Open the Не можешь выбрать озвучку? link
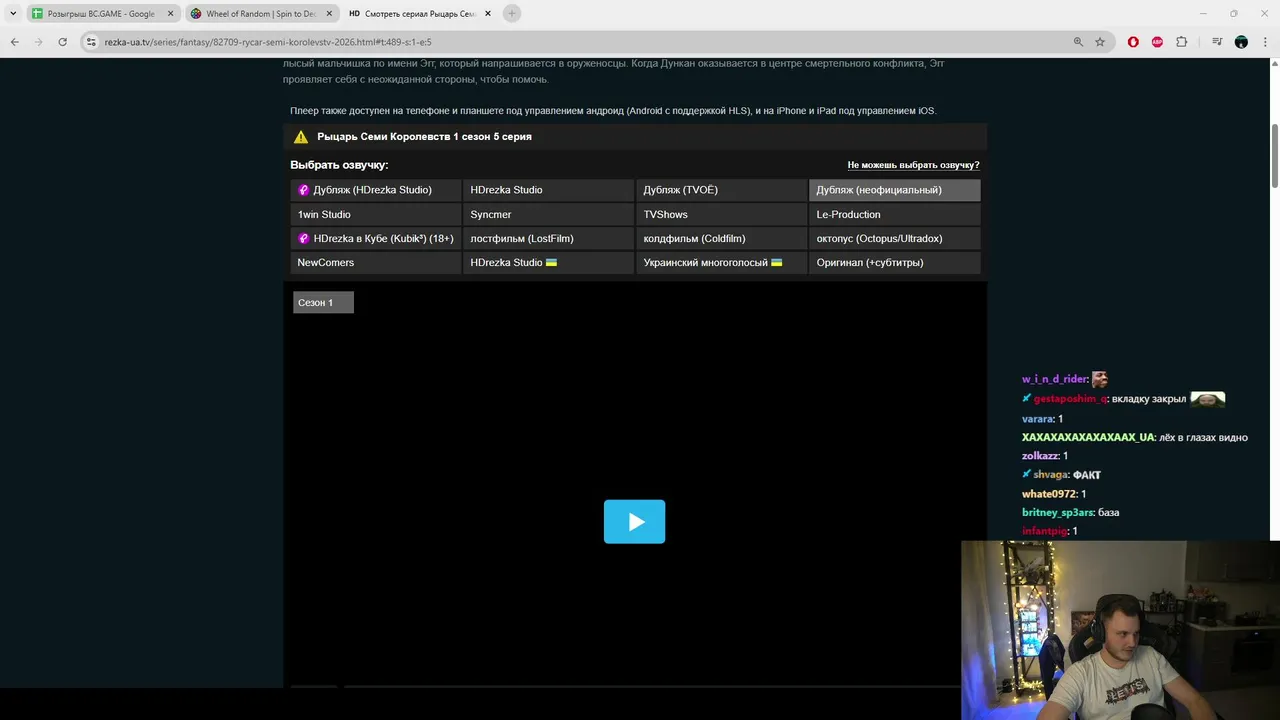This screenshot has width=1280, height=720. pos(913,165)
